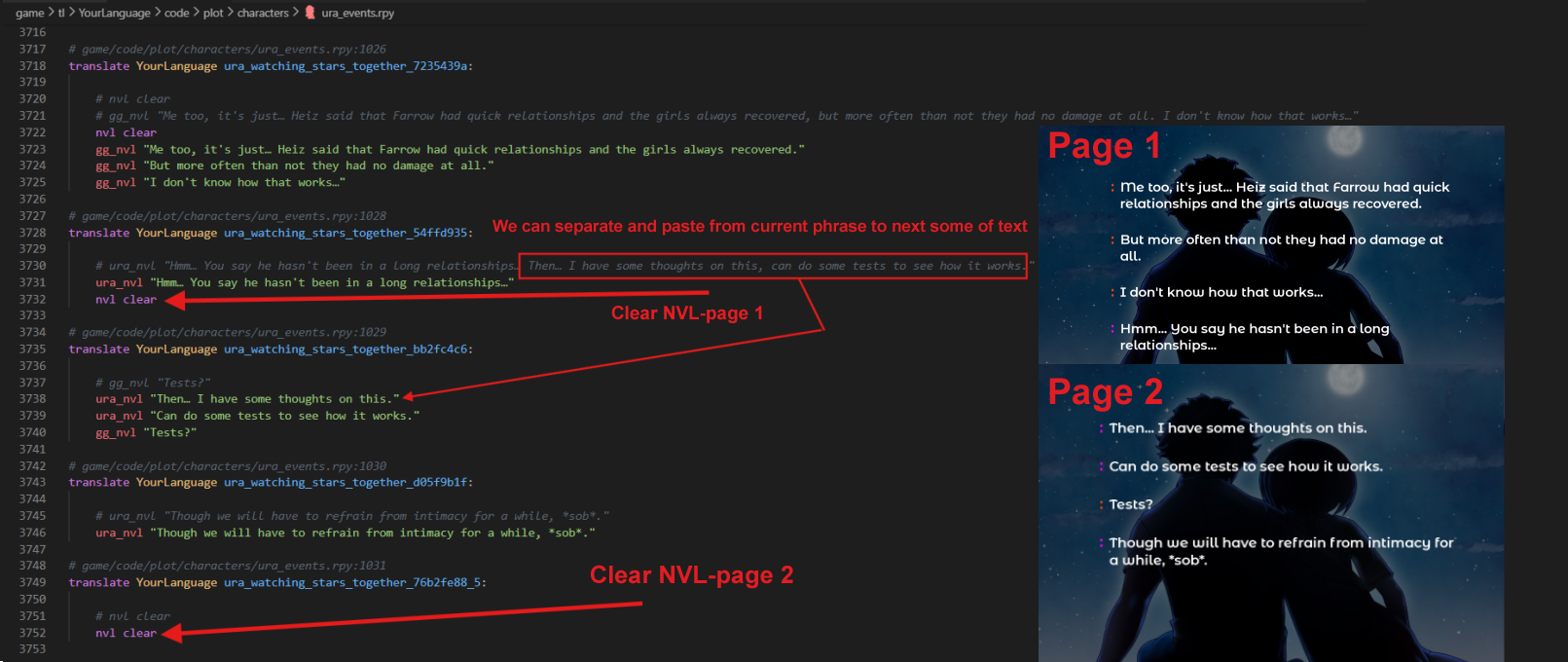Click the commented '# gg_nvl "Tests?"' line
The width and height of the screenshot is (1568, 662).
pos(153,383)
